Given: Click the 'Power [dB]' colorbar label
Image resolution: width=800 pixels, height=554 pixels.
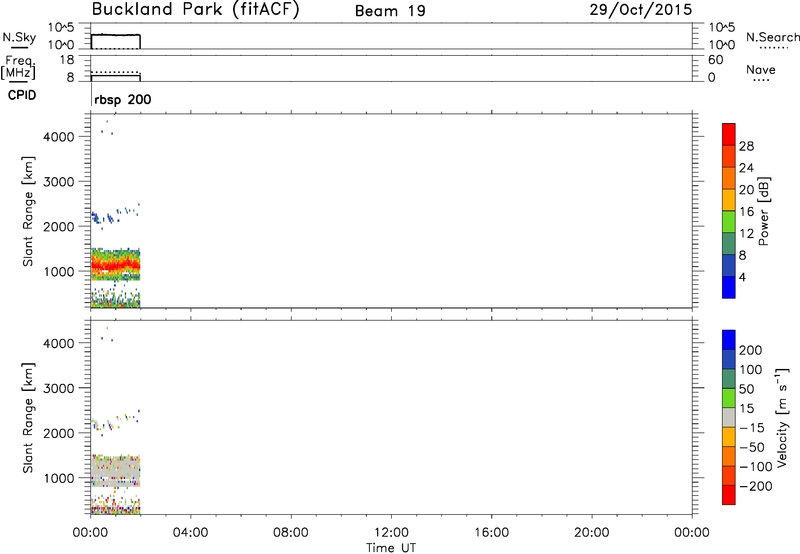Looking at the screenshot, I should click(x=764, y=211).
